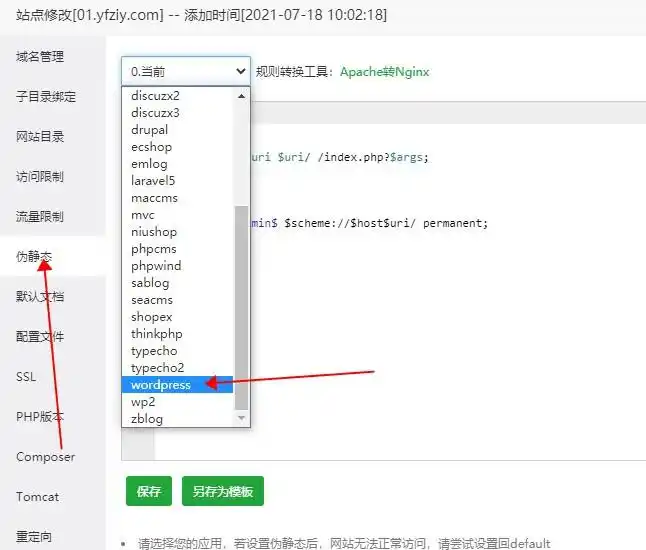Open the Apache转Nginx conversion link
Viewport: 646px width, 550px height.
pyautogui.click(x=386, y=72)
